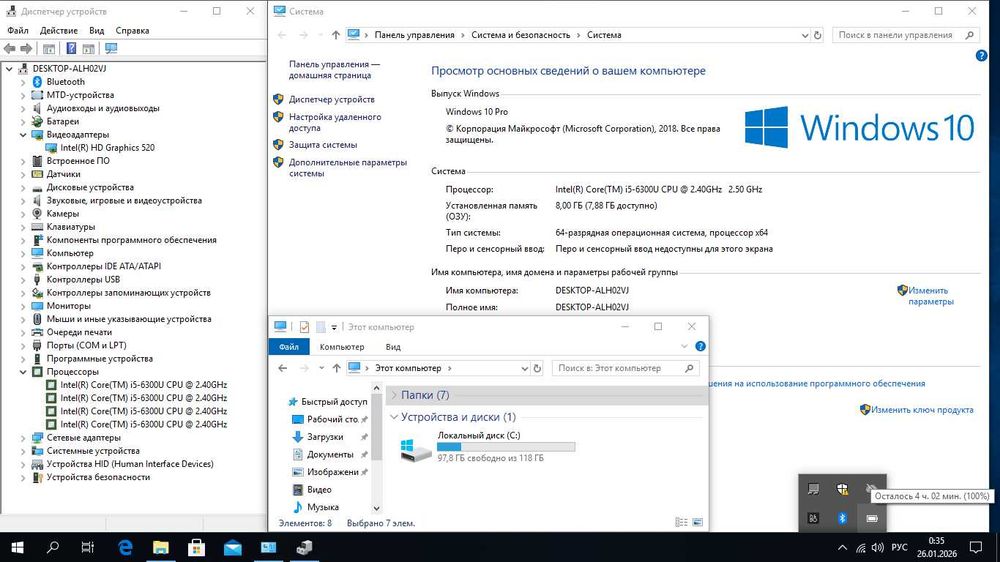This screenshot has height=562, width=1000.
Task: Click the Изменить параметры link
Action: point(930,296)
